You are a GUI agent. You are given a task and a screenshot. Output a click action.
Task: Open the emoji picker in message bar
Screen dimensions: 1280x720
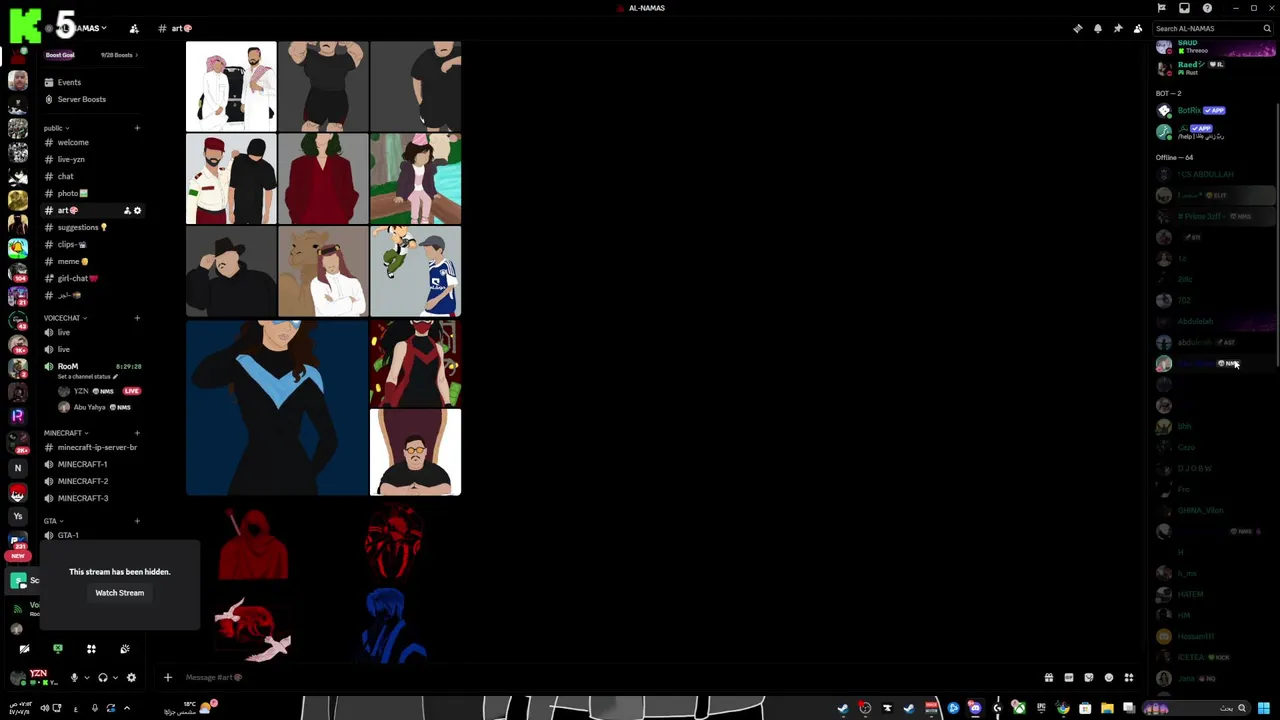(1108, 677)
